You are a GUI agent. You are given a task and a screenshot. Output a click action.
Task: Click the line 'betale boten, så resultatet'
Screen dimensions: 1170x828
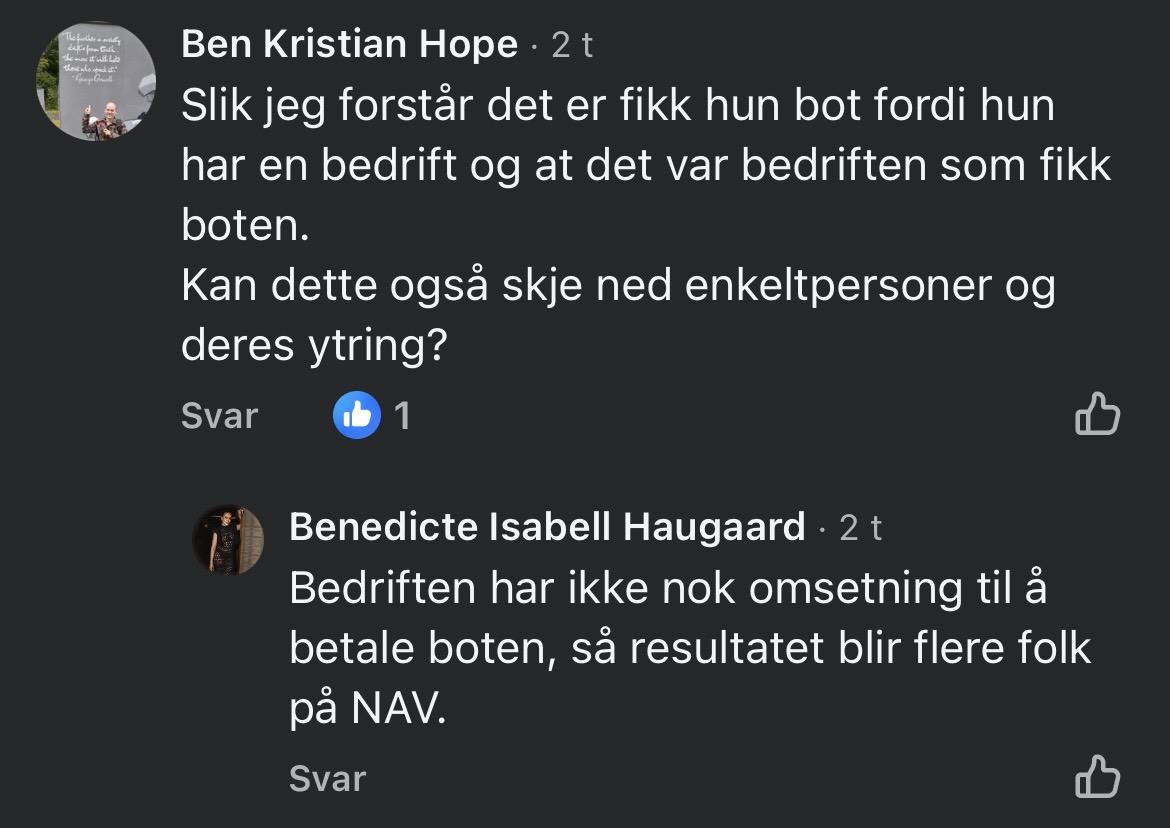click(689, 649)
